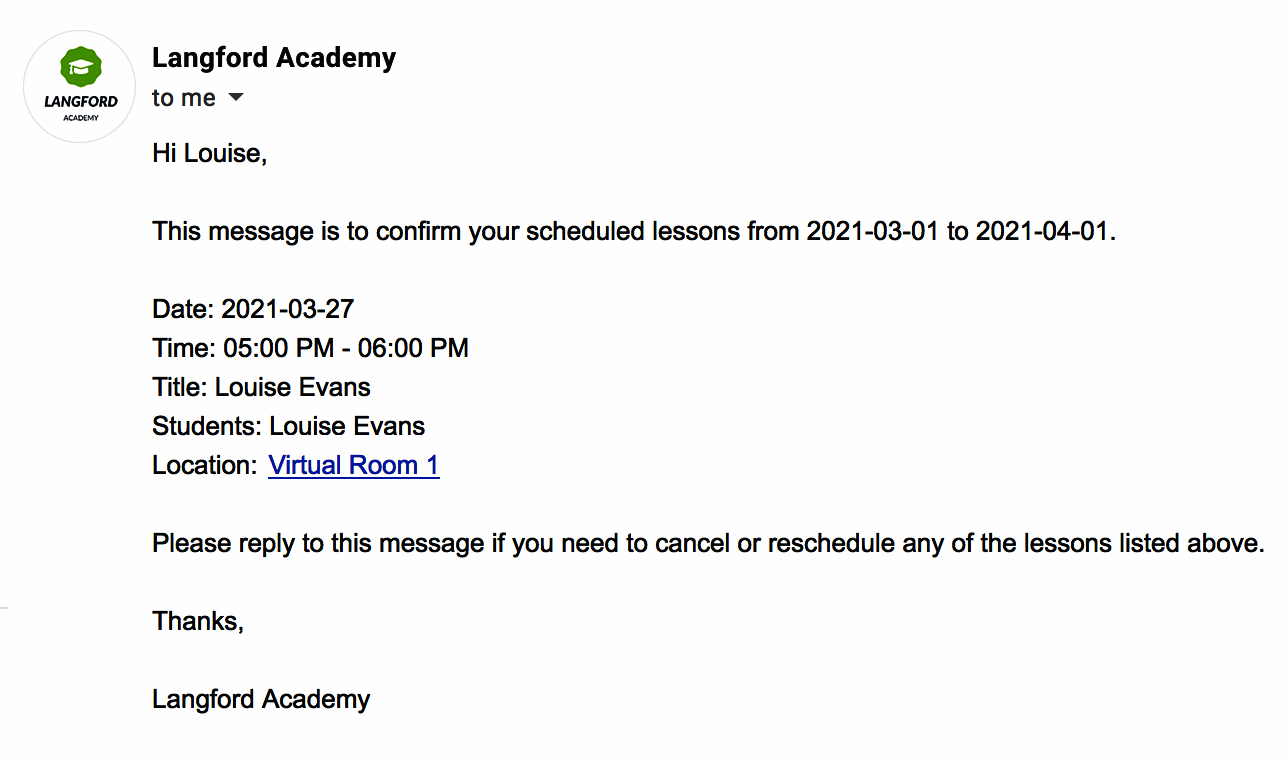Image resolution: width=1286 pixels, height=759 pixels.
Task: Click the "Location:" label text
Action: pos(205,465)
